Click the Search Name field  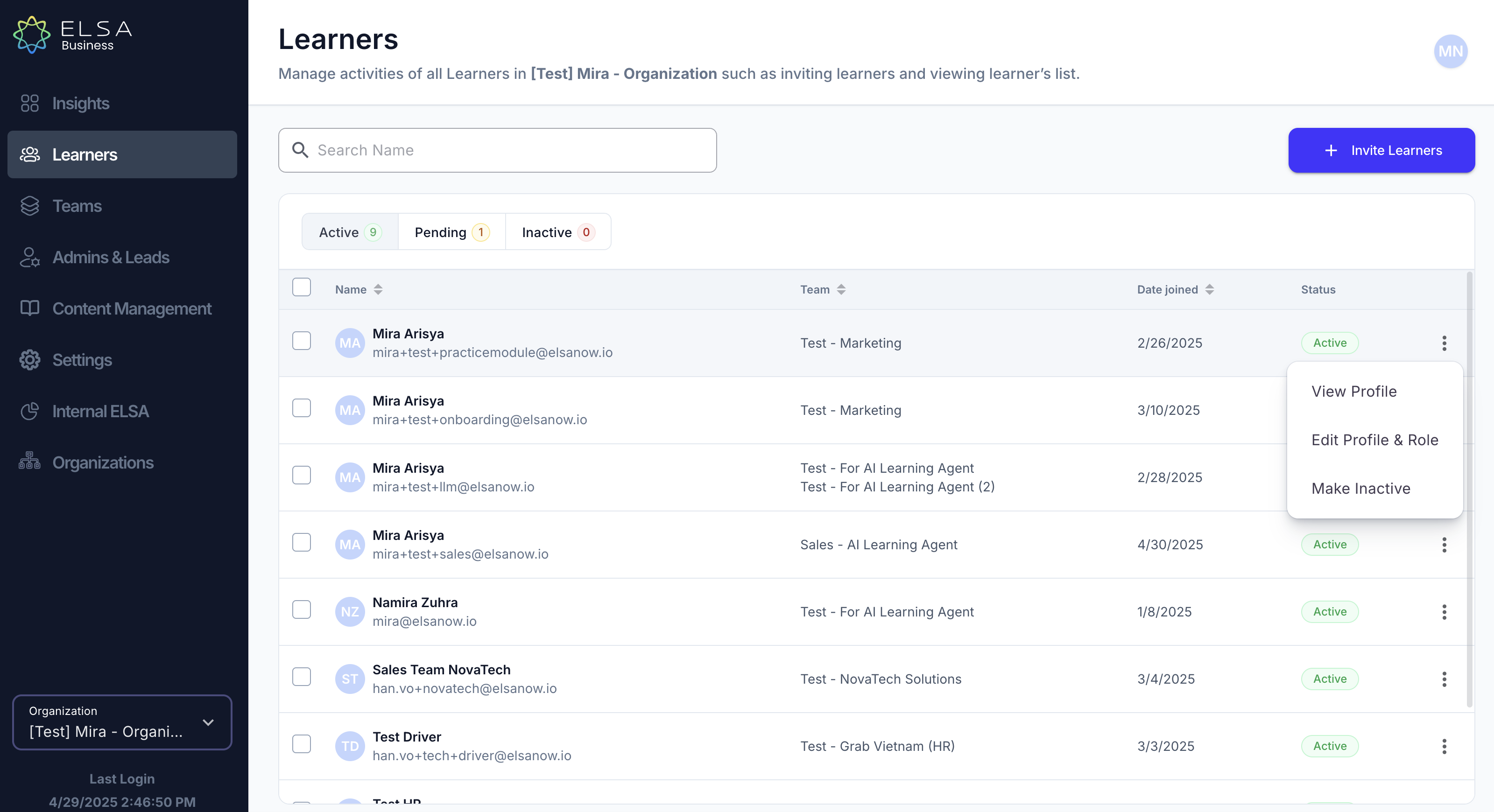[498, 150]
